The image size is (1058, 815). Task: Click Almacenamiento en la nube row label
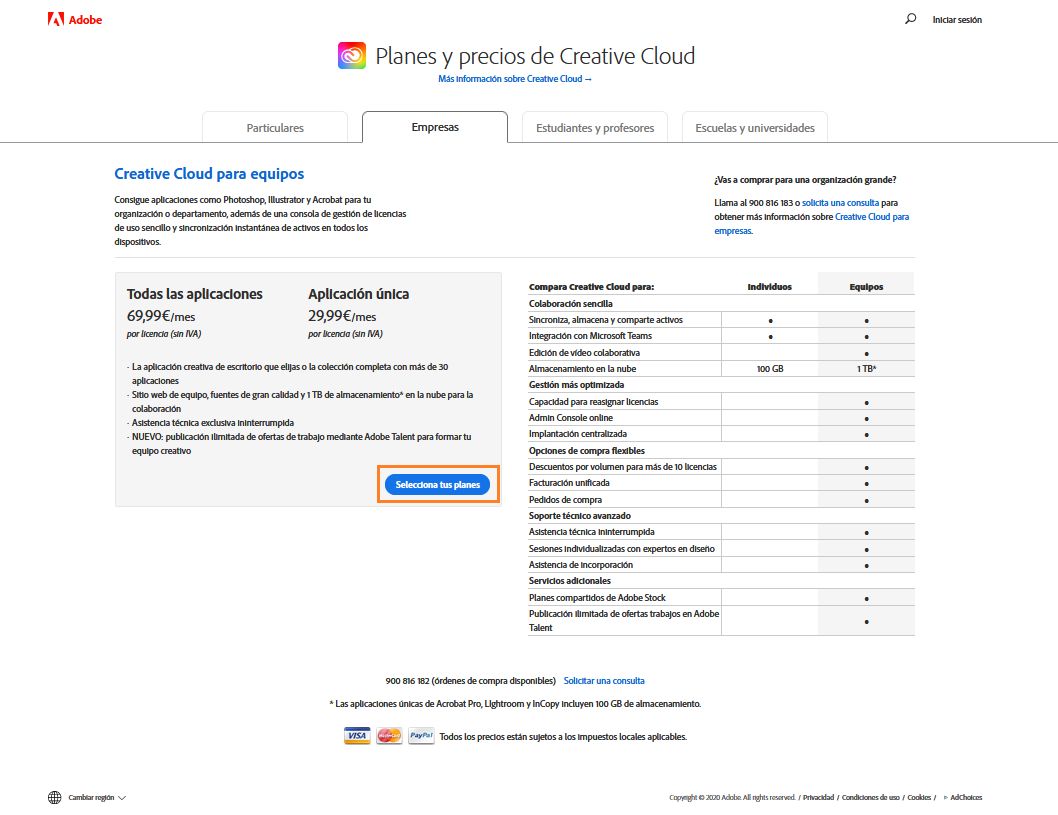pyautogui.click(x=582, y=369)
